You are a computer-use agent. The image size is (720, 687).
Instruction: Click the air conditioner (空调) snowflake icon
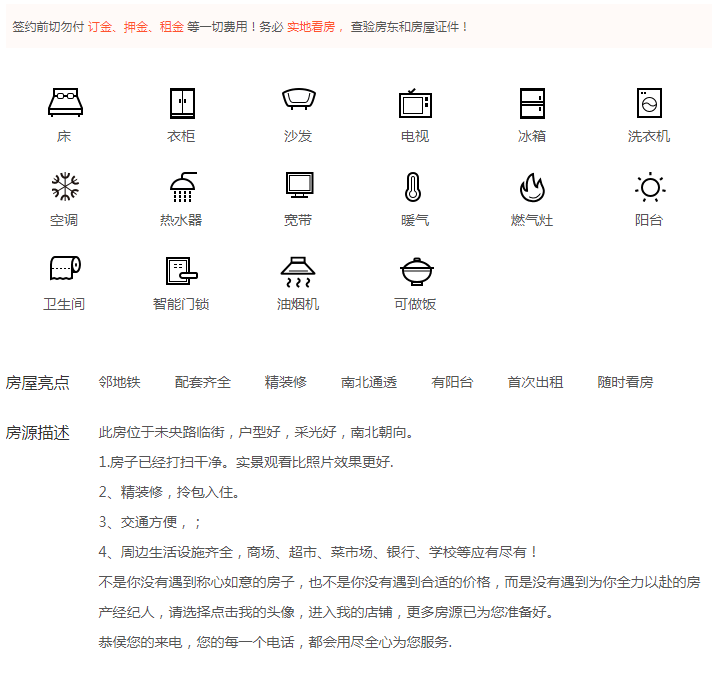tap(65, 186)
